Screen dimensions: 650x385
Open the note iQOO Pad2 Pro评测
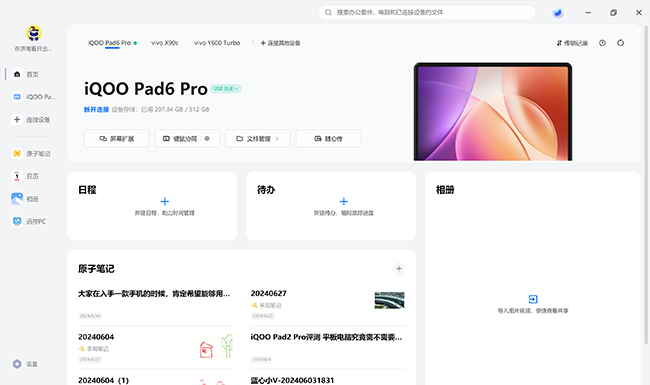tap(328, 348)
